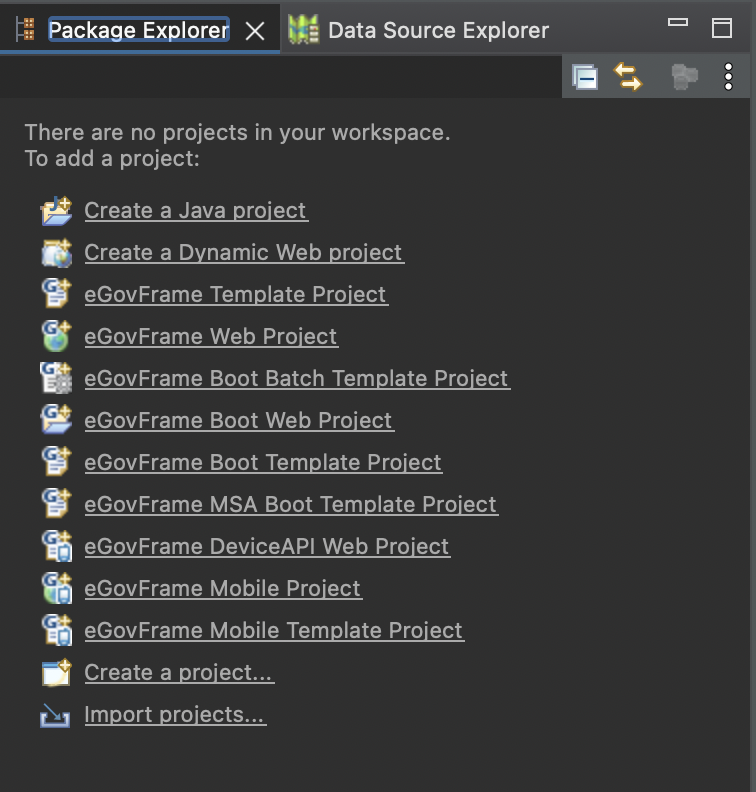Screen dimensions: 756x792
Task: Open eGovFrame Web Project link
Action: [211, 336]
